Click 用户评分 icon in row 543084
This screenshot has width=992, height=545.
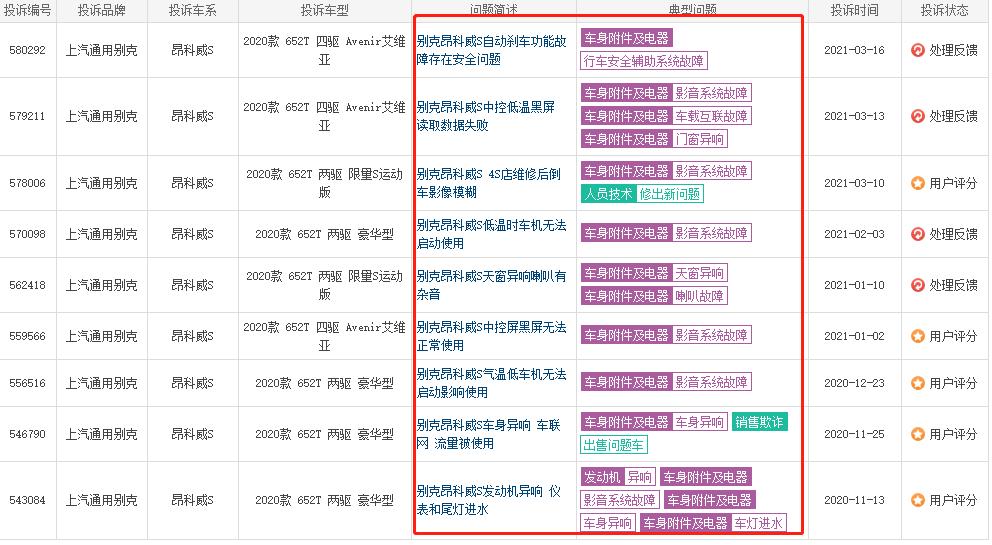click(917, 500)
